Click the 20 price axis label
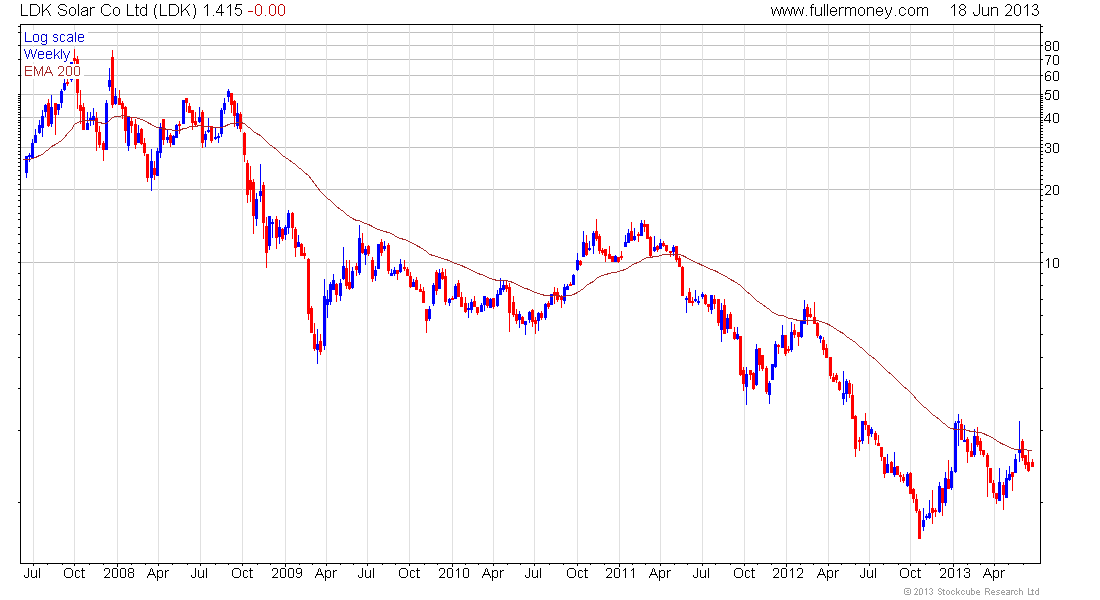Screen dimensions: 1100x600 [x=1052, y=190]
